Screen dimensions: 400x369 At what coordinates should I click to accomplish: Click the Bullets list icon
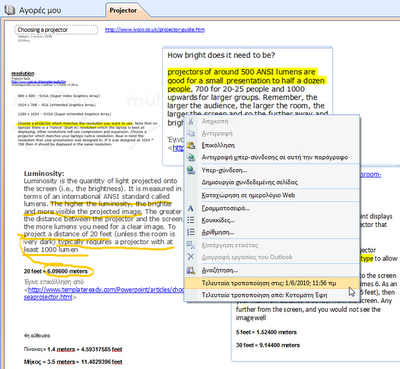coord(191,220)
